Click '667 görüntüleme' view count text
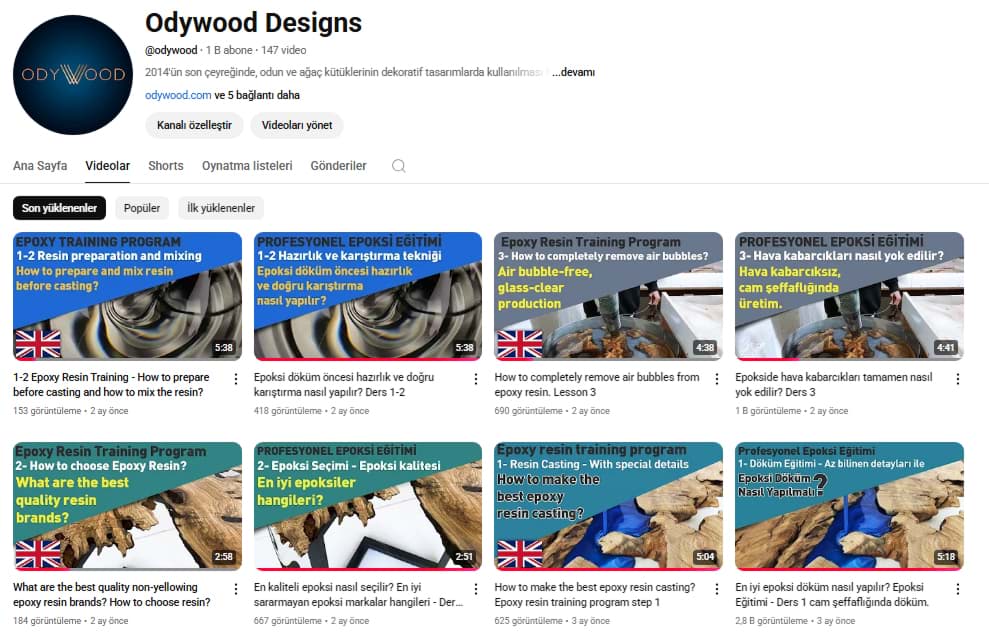This screenshot has height=635, width=989. point(288,620)
